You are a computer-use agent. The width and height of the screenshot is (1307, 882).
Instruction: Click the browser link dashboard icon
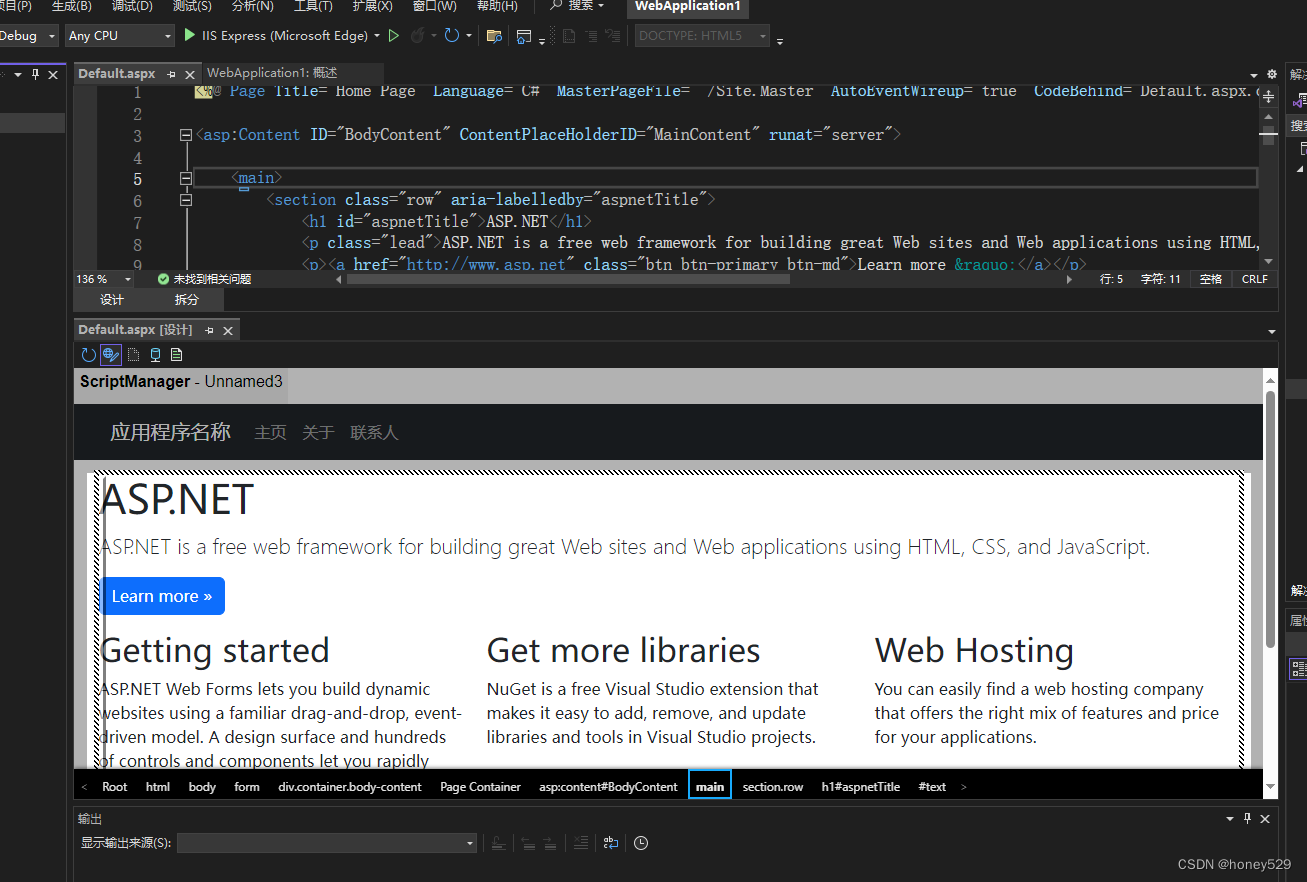[524, 36]
